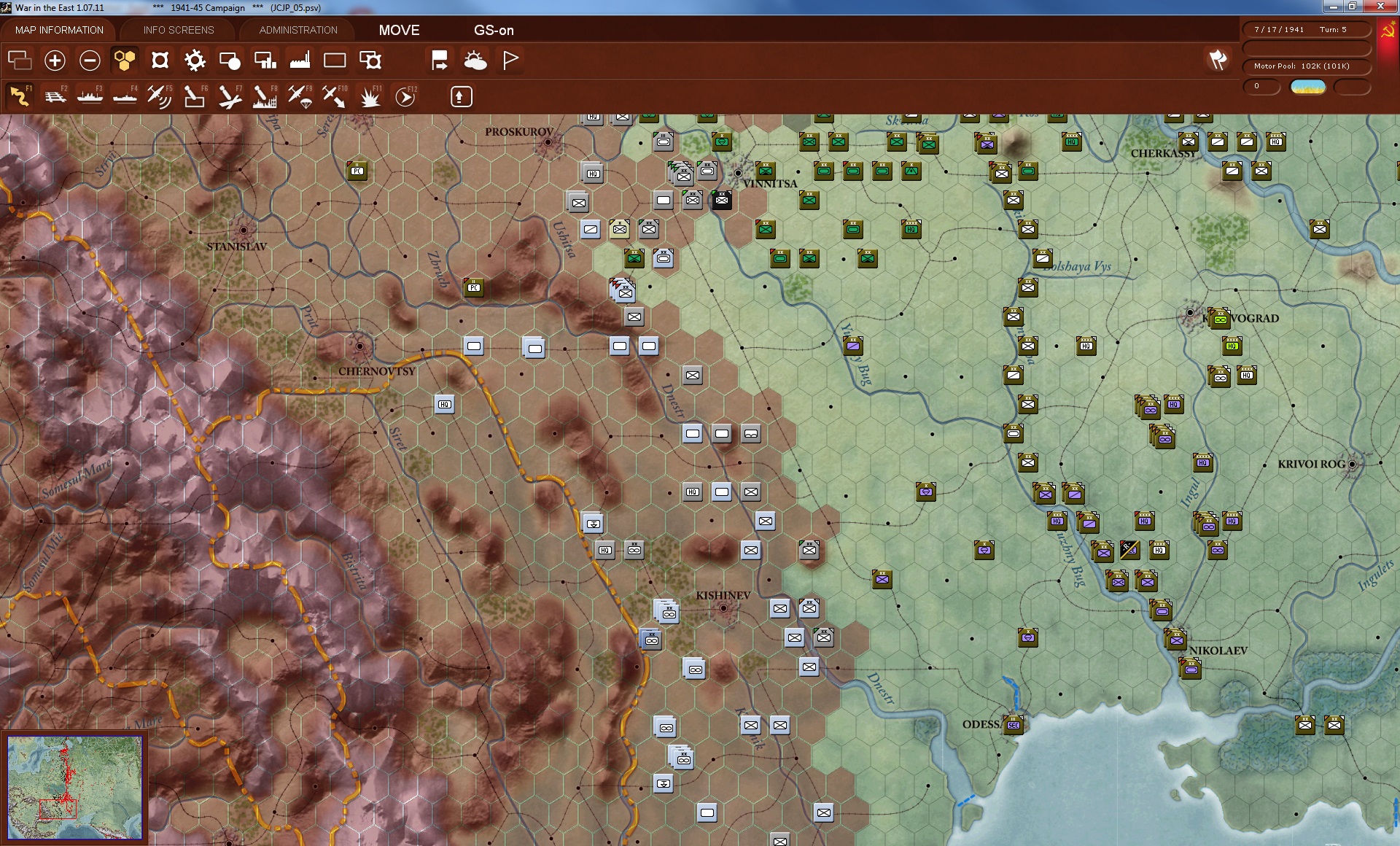The image size is (1400, 846).
Task: Click the Krivoi Rog city marker
Action: point(1352,464)
